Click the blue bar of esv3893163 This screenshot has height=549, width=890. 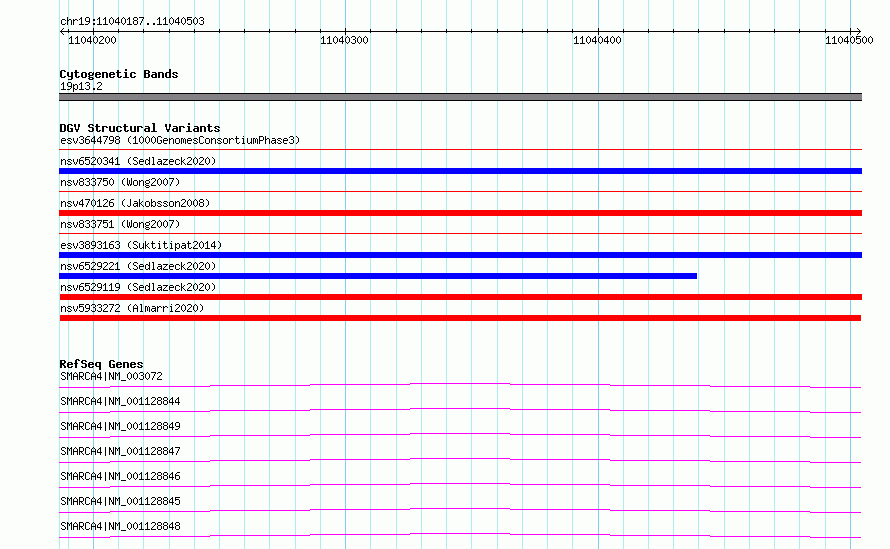click(x=460, y=255)
